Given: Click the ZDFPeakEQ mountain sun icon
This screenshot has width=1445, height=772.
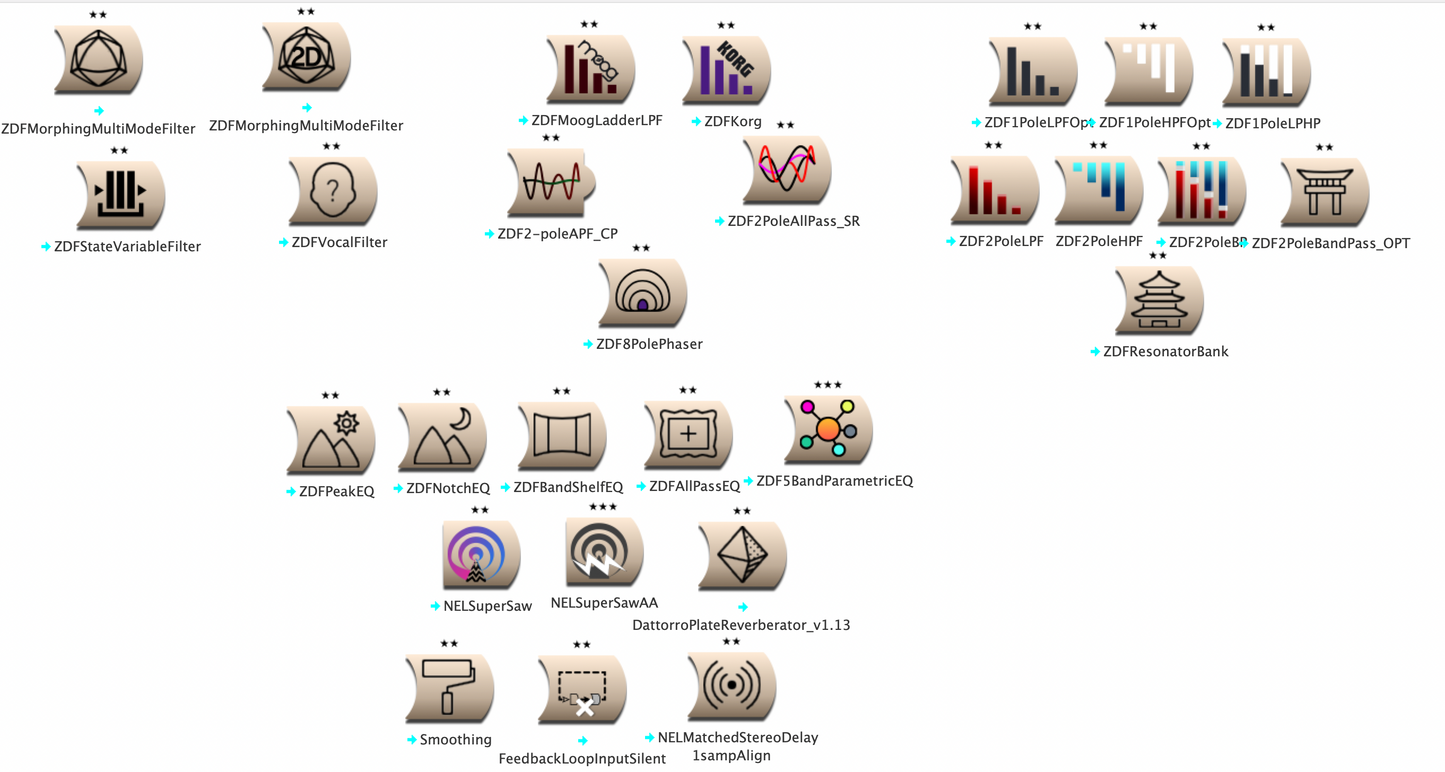Looking at the screenshot, I should pyautogui.click(x=331, y=440).
